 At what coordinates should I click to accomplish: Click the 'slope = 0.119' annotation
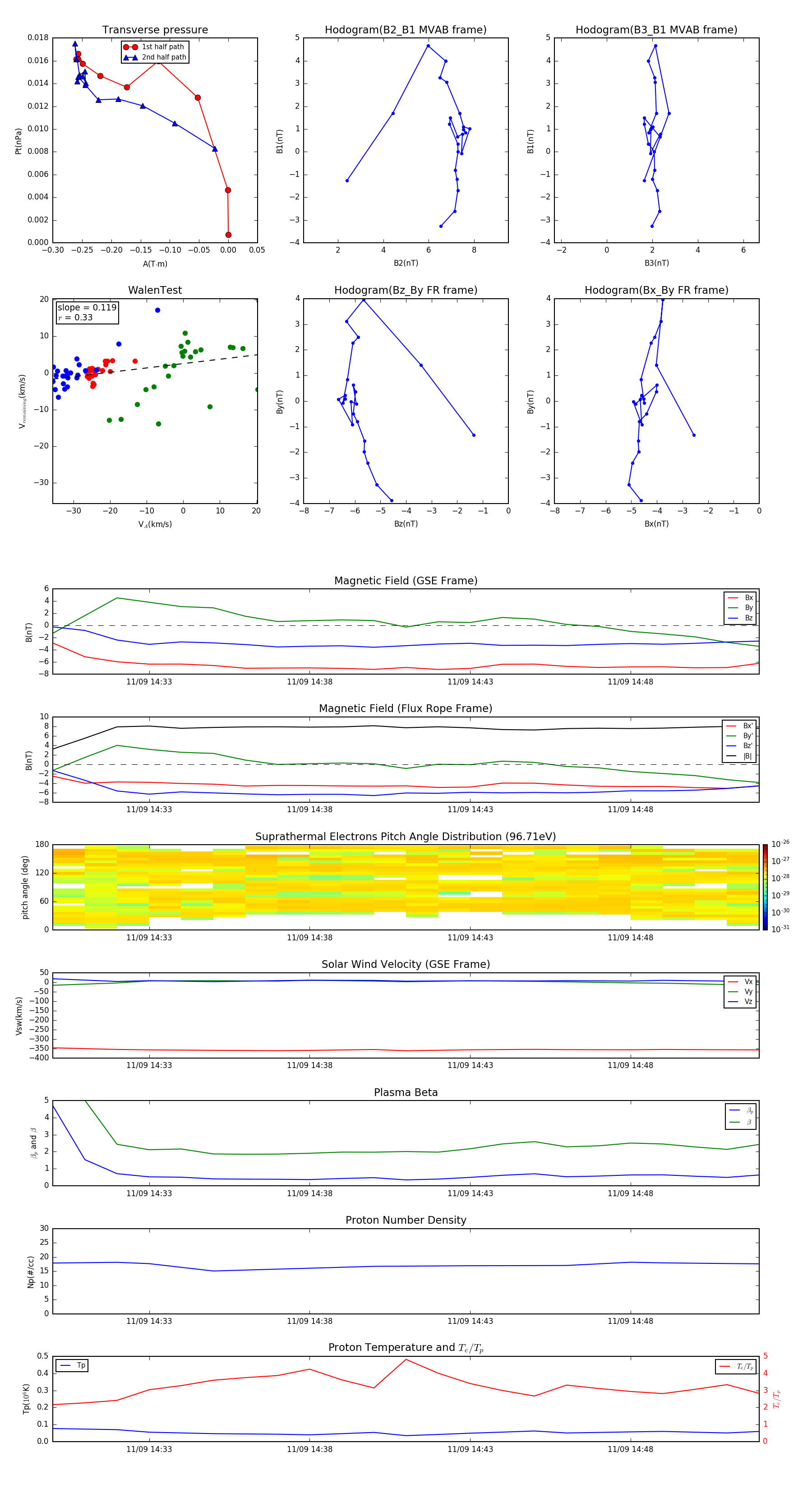pos(87,308)
